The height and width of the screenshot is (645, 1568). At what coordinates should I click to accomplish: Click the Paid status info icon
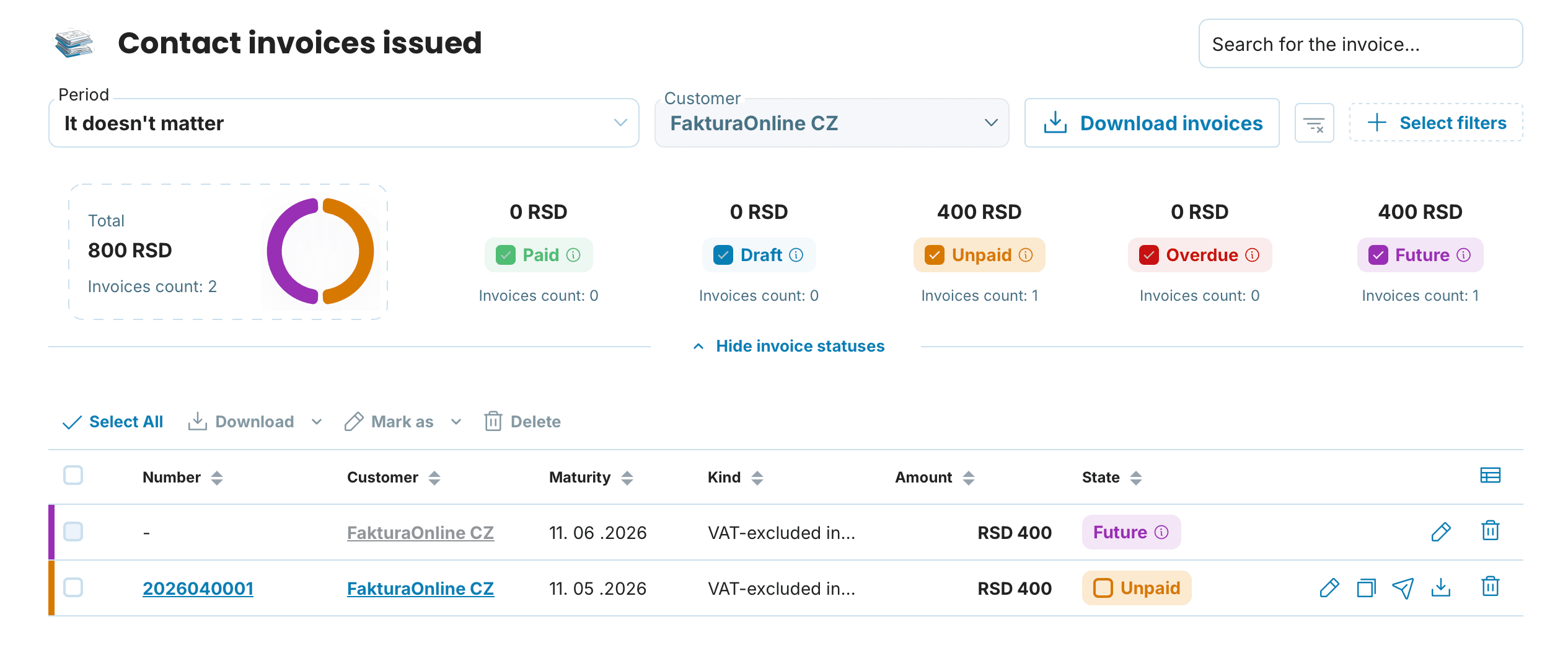click(573, 255)
